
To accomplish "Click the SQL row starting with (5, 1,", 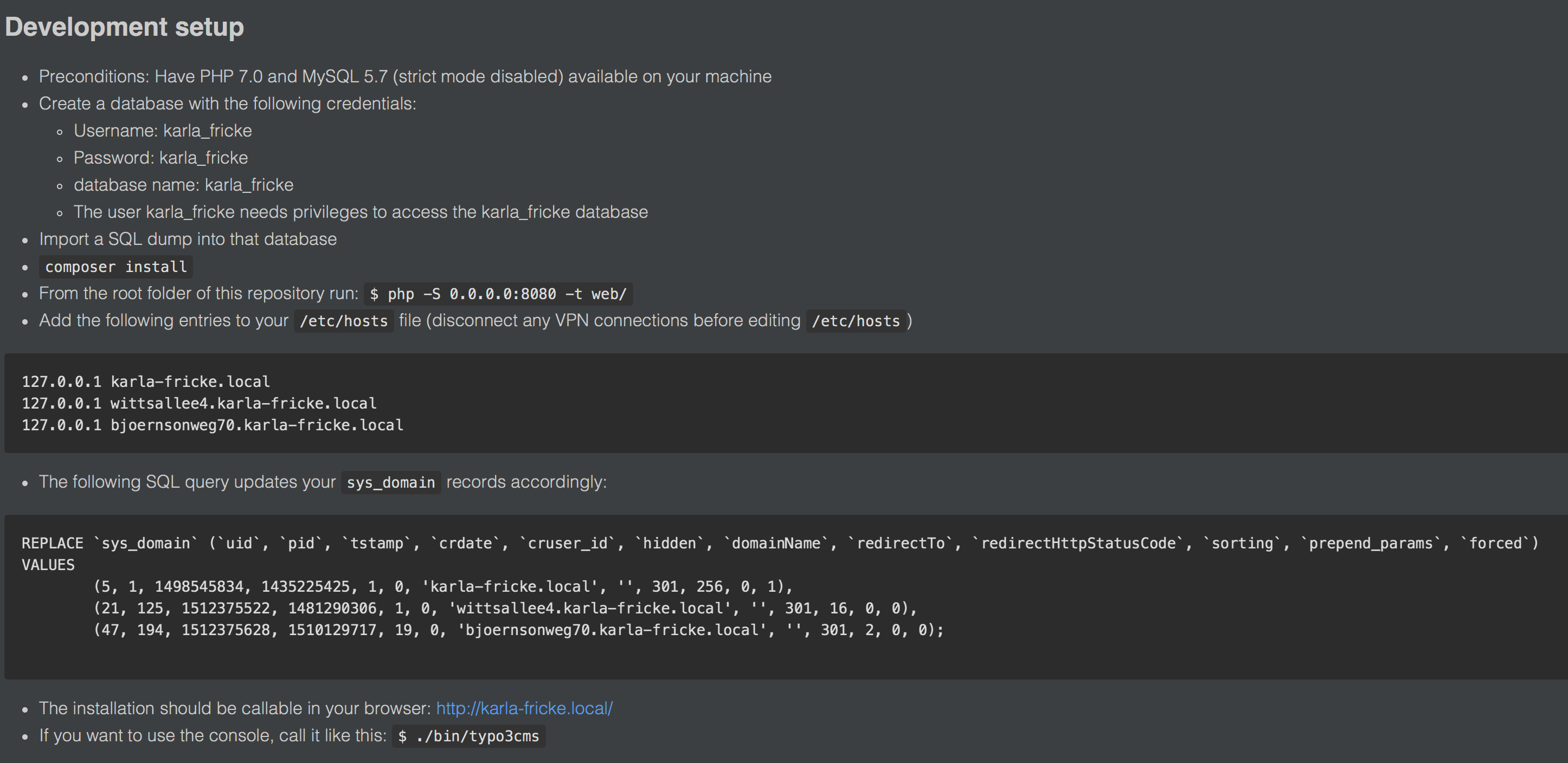I will coord(442,586).
